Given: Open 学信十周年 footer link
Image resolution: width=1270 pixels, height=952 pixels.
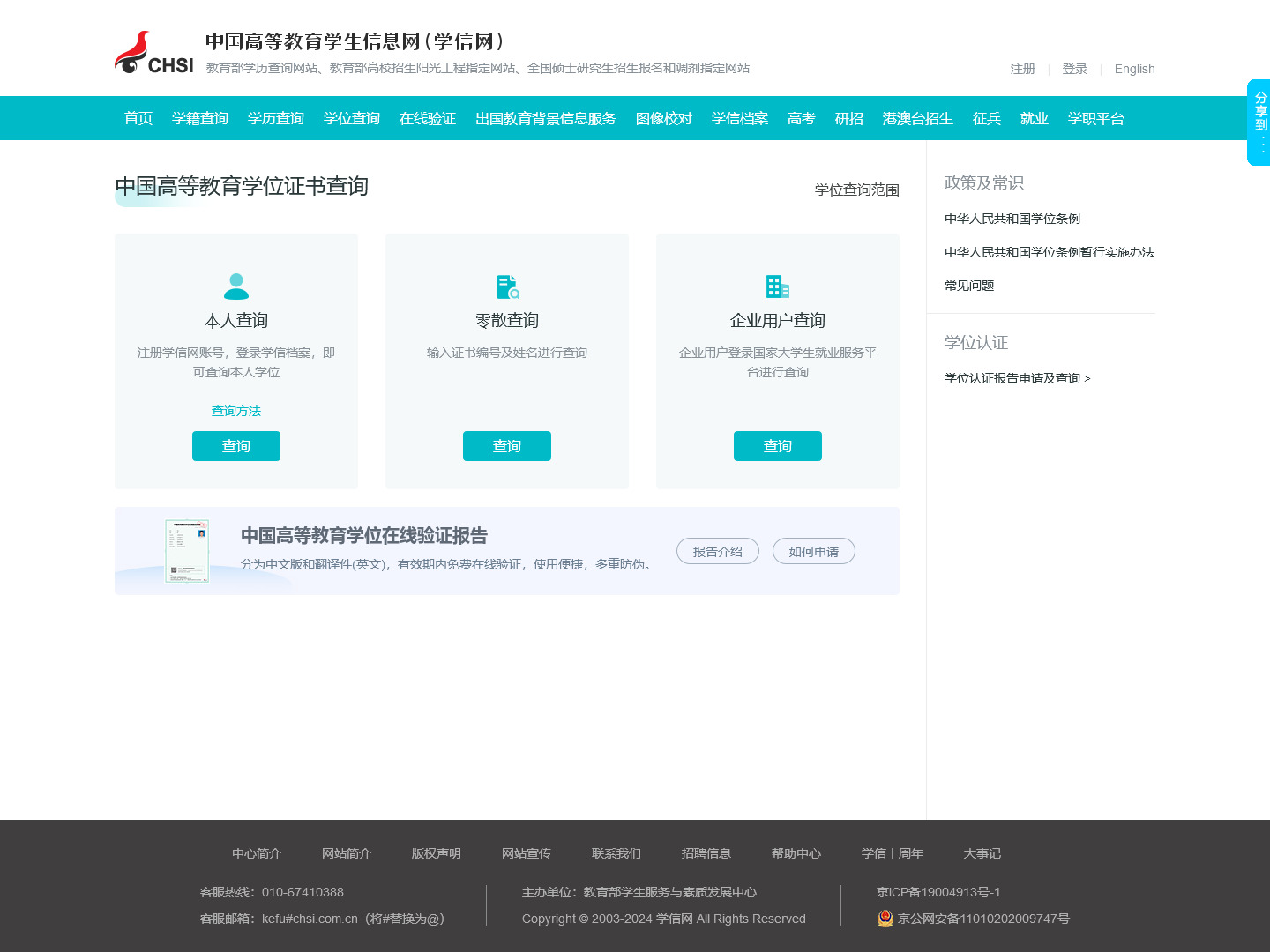Looking at the screenshot, I should click(x=893, y=853).
